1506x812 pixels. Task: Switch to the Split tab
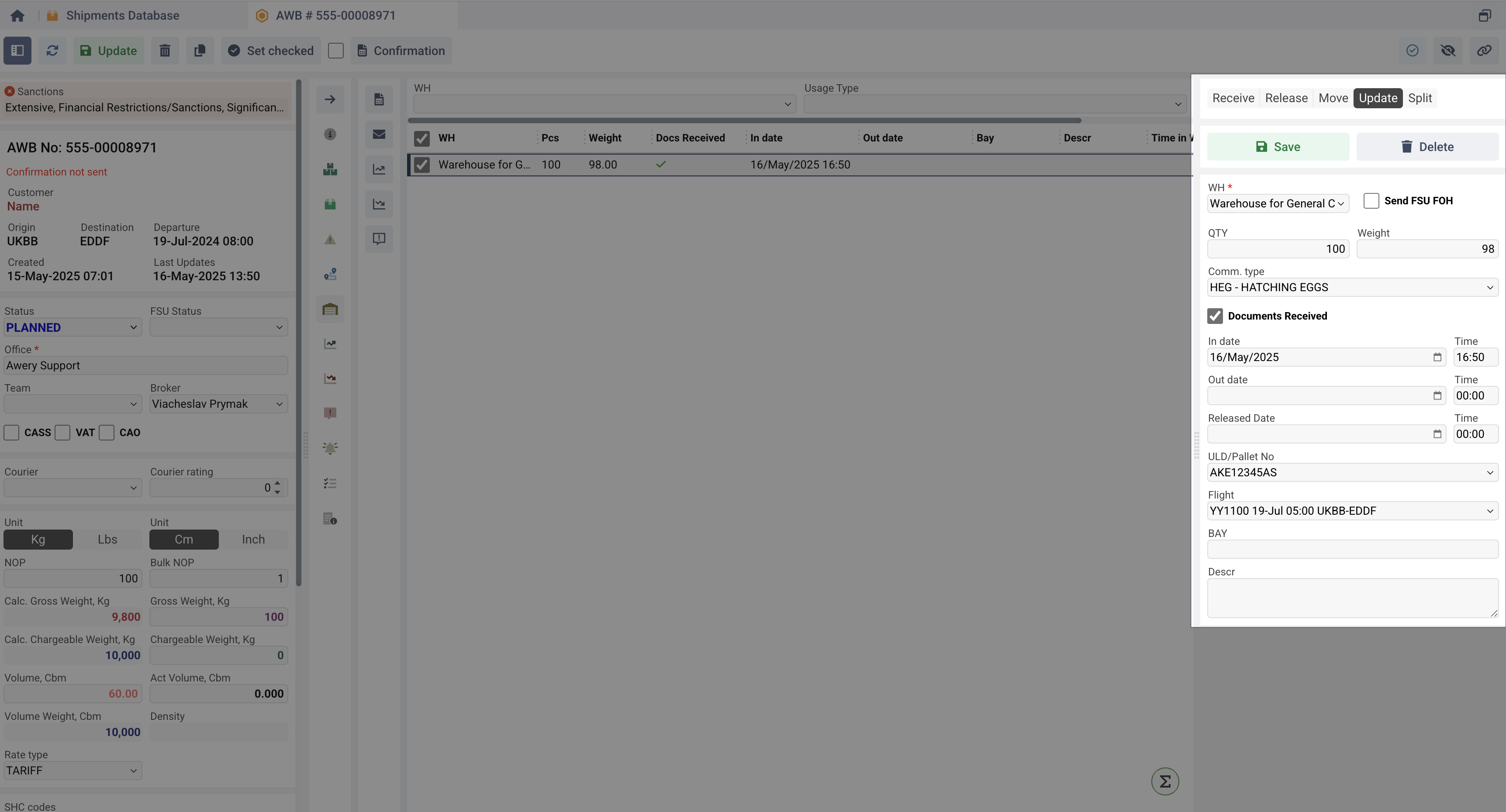point(1420,98)
